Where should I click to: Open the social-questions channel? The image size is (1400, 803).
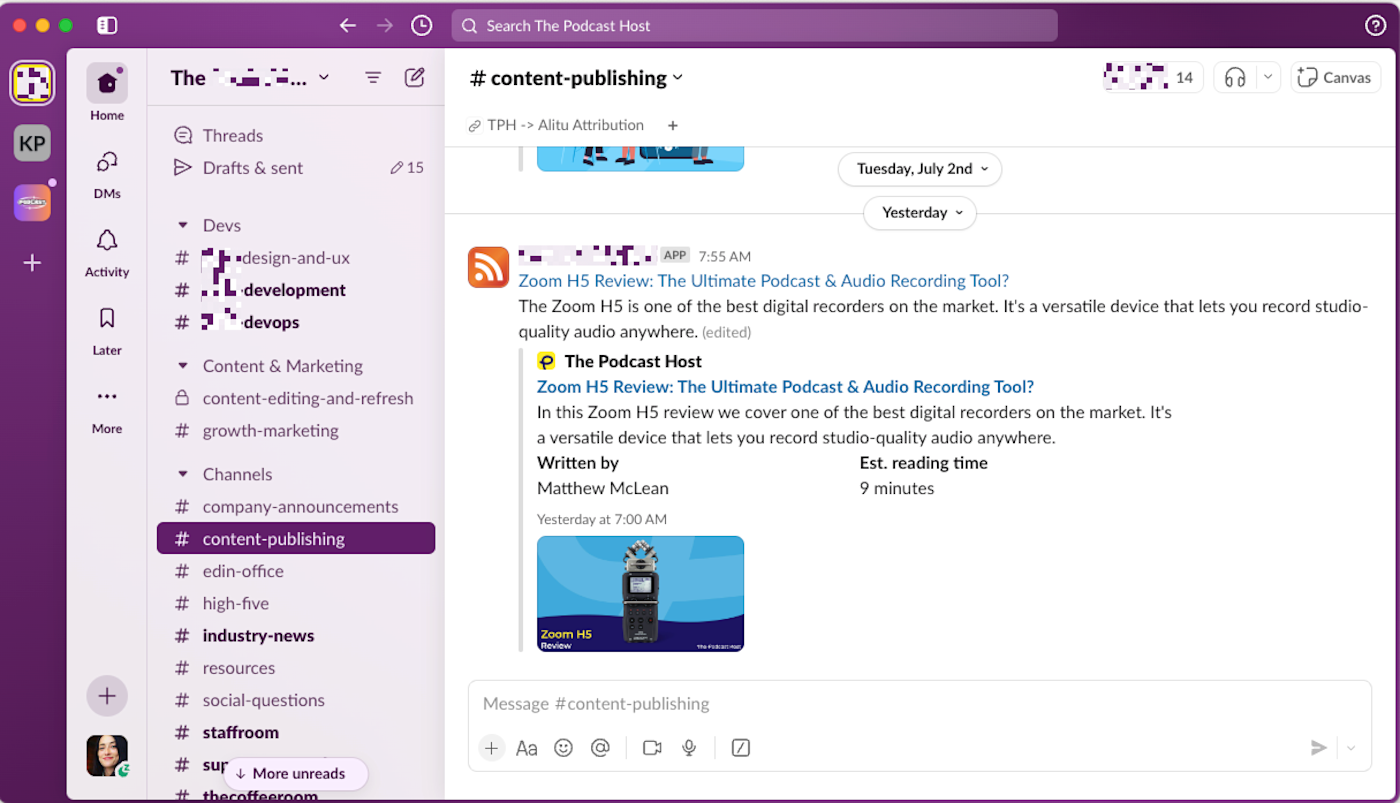click(x=296, y=700)
